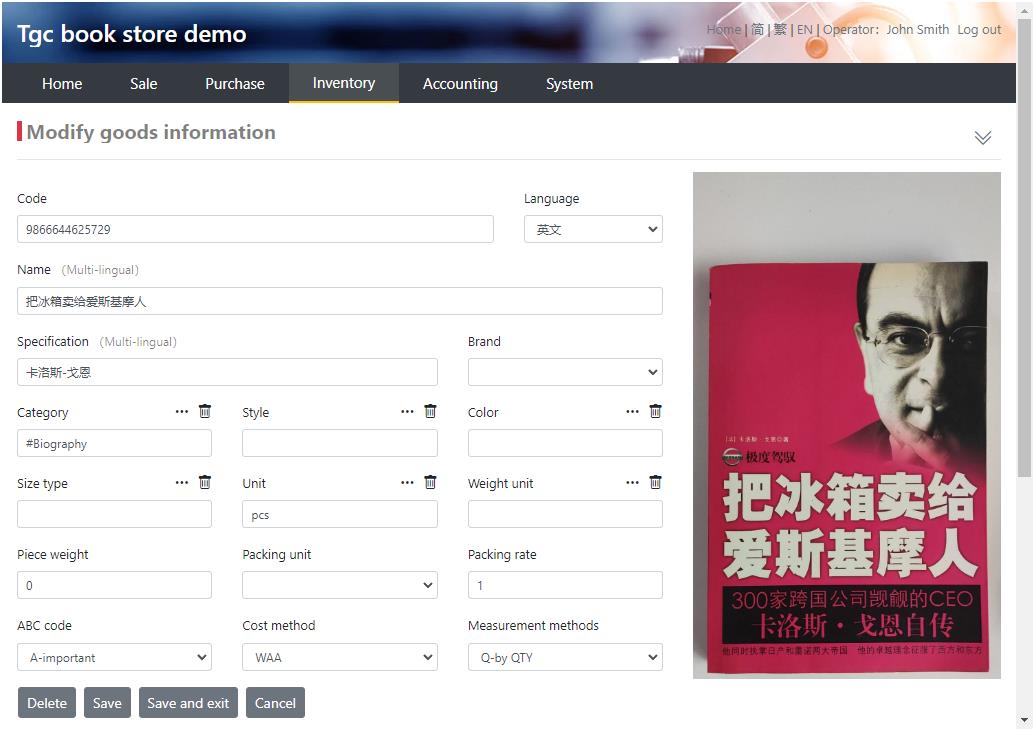The width and height of the screenshot is (1035, 731).
Task: Clear Size type with its trash icon
Action: 205,483
